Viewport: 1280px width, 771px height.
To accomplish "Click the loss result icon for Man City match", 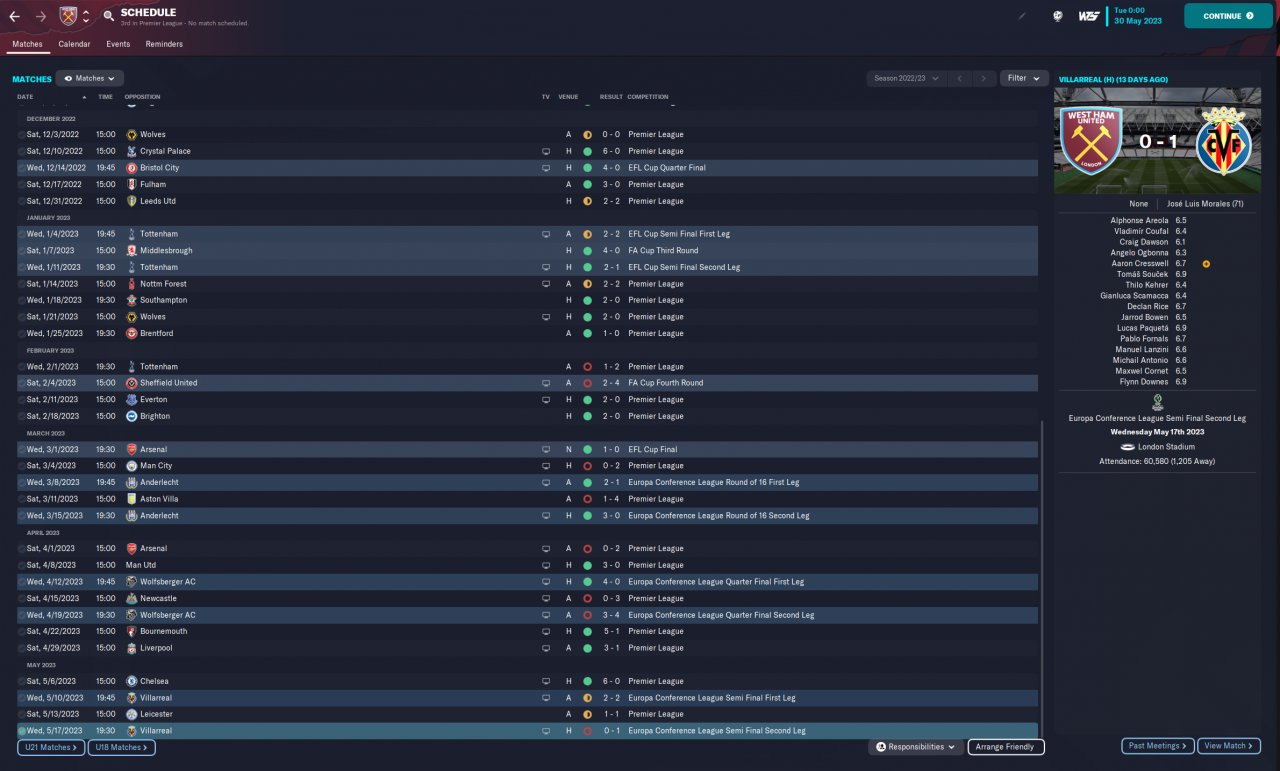I will point(587,466).
